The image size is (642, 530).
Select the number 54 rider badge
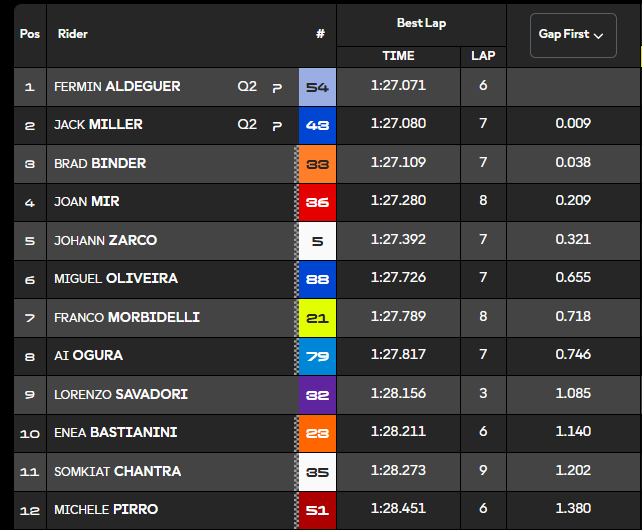[x=317, y=87]
